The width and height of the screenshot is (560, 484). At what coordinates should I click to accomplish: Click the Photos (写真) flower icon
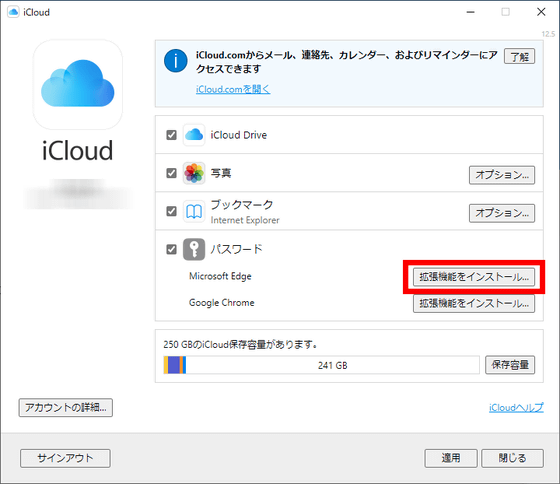[194, 173]
